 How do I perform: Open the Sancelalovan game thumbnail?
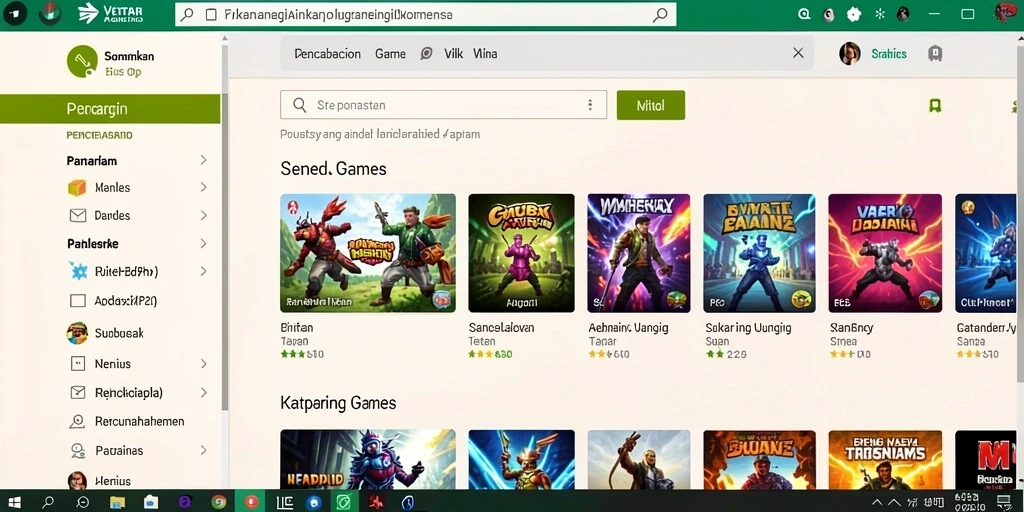(521, 253)
